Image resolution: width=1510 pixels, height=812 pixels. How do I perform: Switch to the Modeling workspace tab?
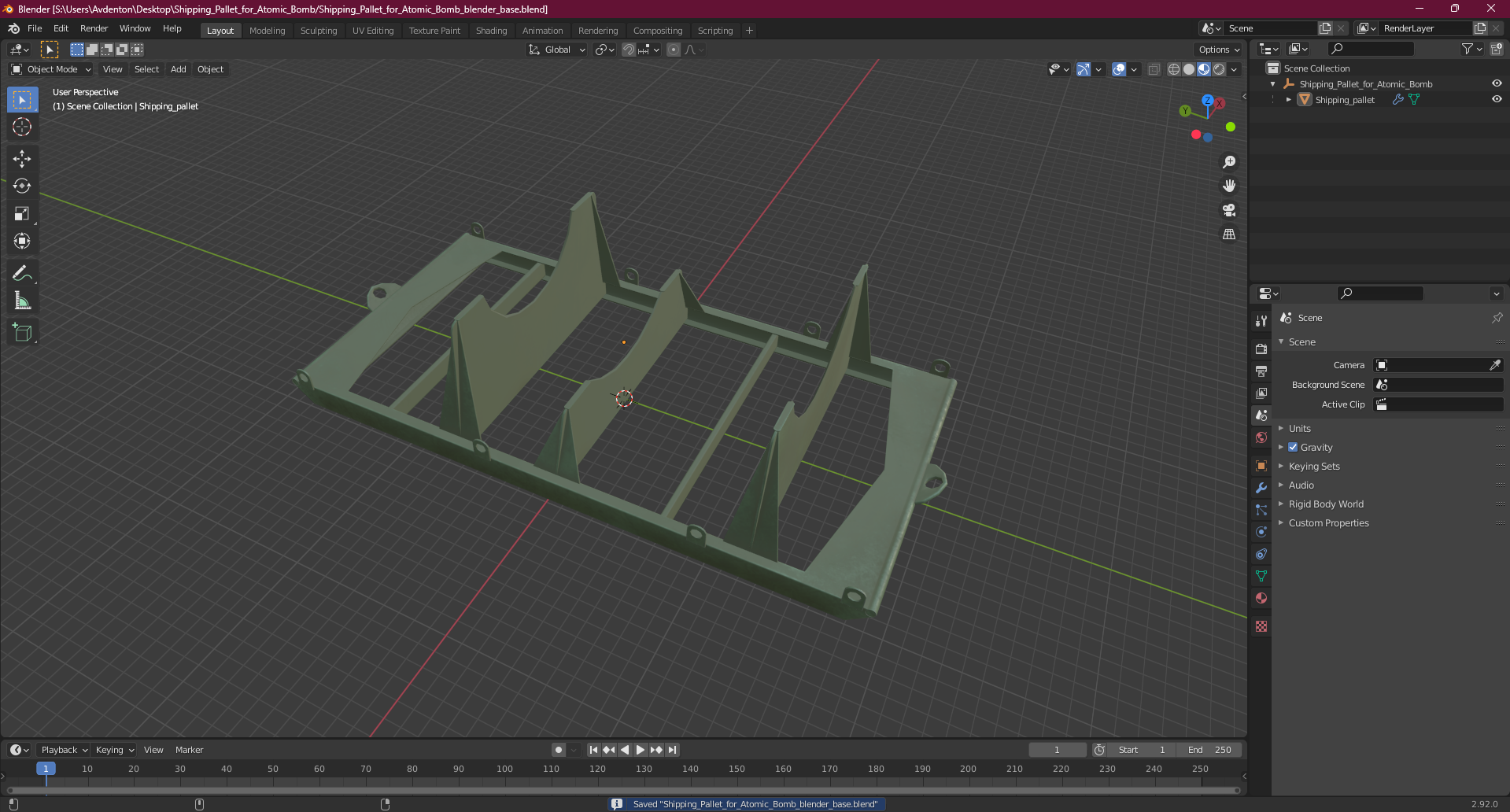click(x=267, y=31)
